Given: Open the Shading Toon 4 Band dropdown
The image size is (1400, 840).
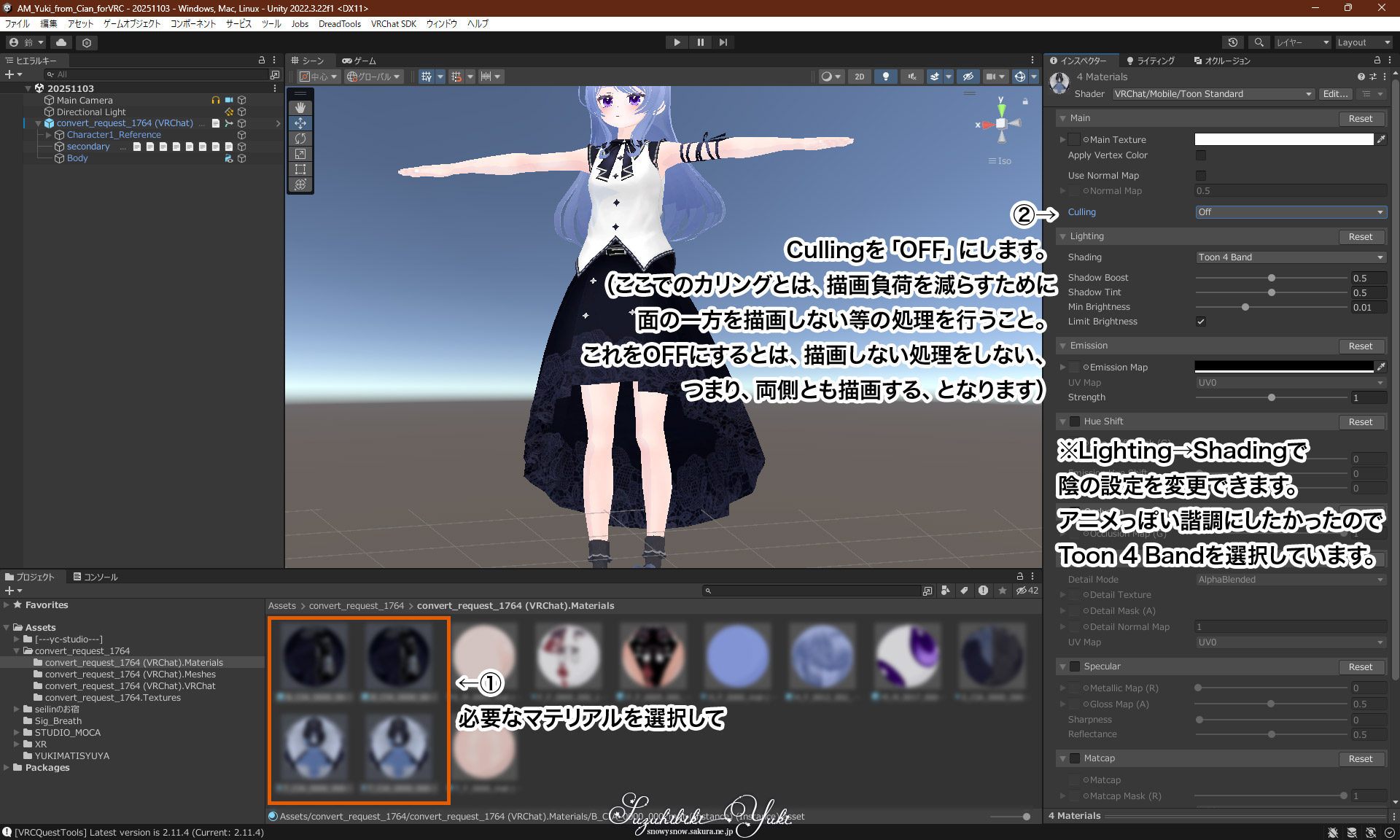Looking at the screenshot, I should (x=1290, y=257).
